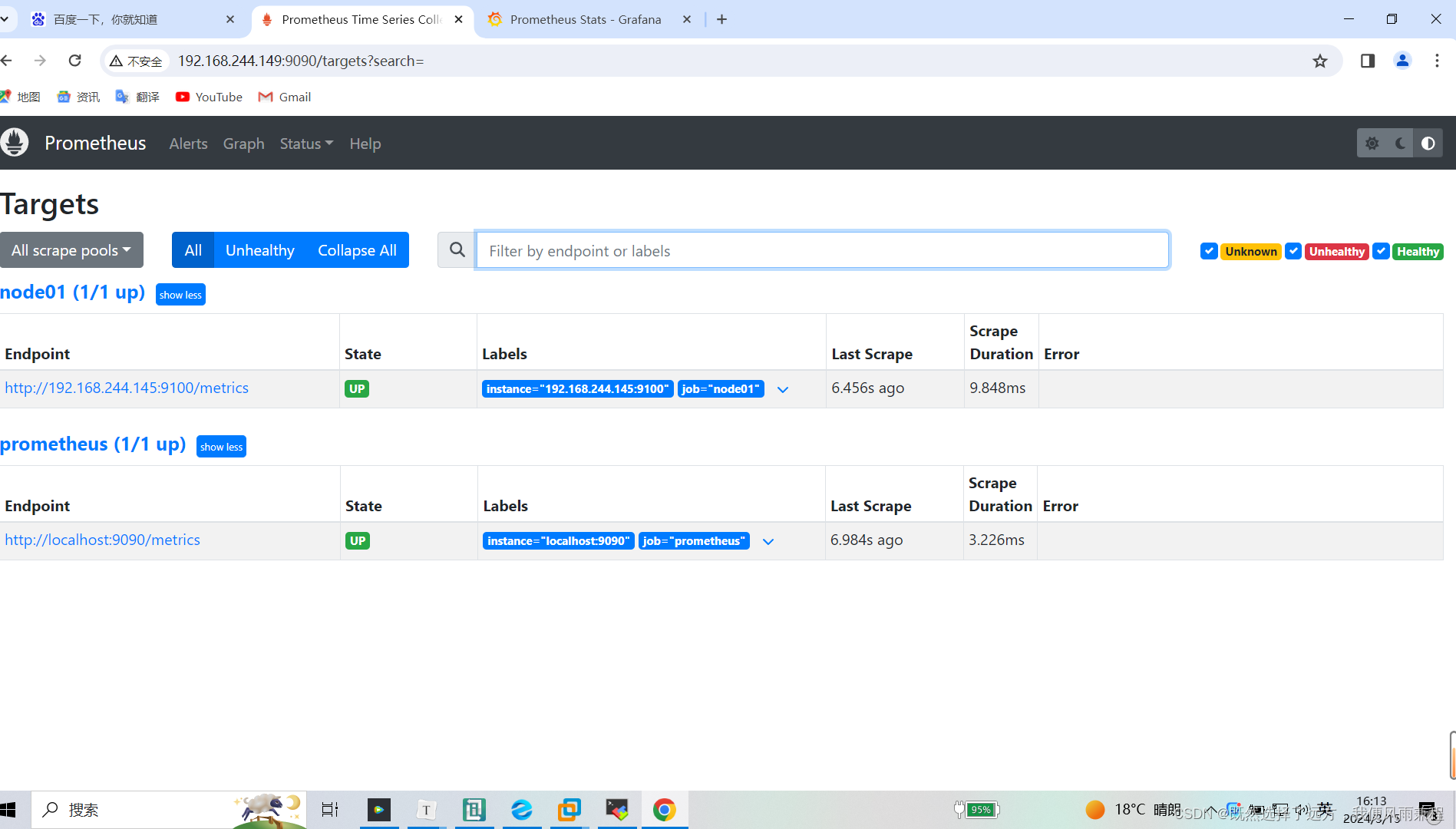Open the Chrome profile avatar icon

click(x=1402, y=61)
